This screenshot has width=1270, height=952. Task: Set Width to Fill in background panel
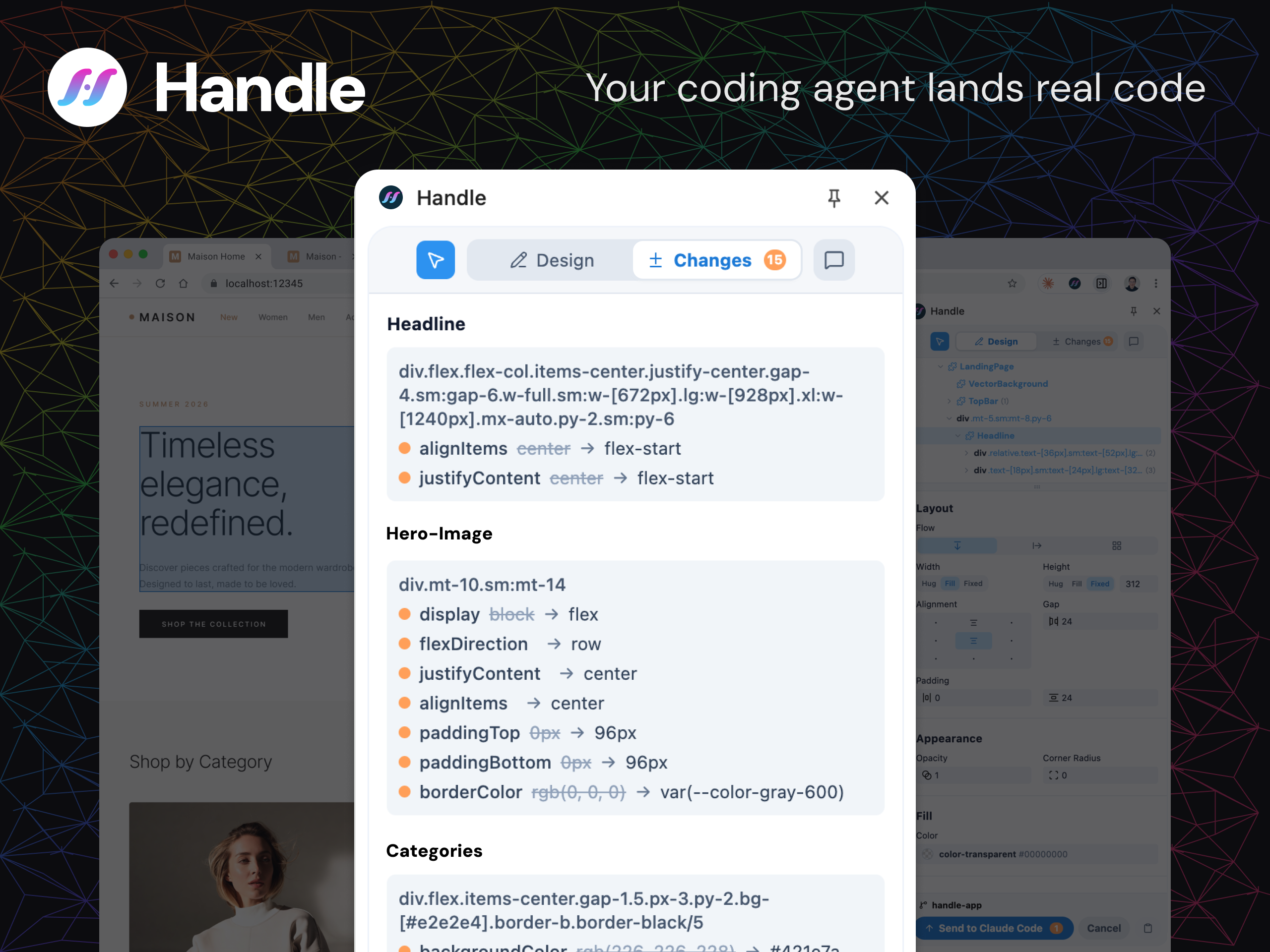950,584
